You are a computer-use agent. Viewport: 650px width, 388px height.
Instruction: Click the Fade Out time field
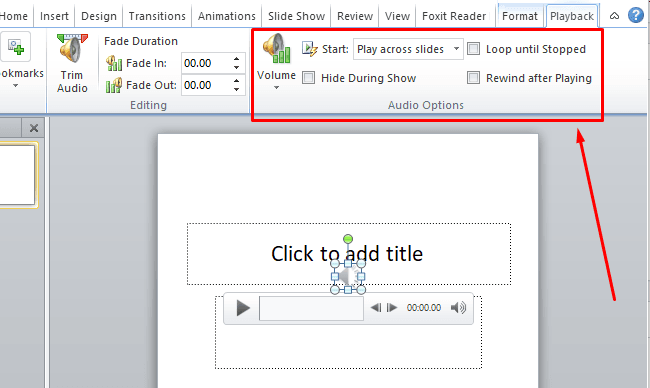(206, 85)
